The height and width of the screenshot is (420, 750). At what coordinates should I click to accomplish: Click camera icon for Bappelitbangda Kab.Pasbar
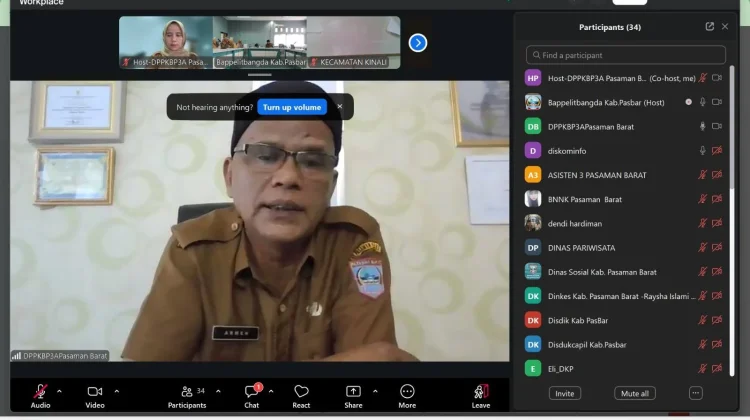[x=717, y=102]
